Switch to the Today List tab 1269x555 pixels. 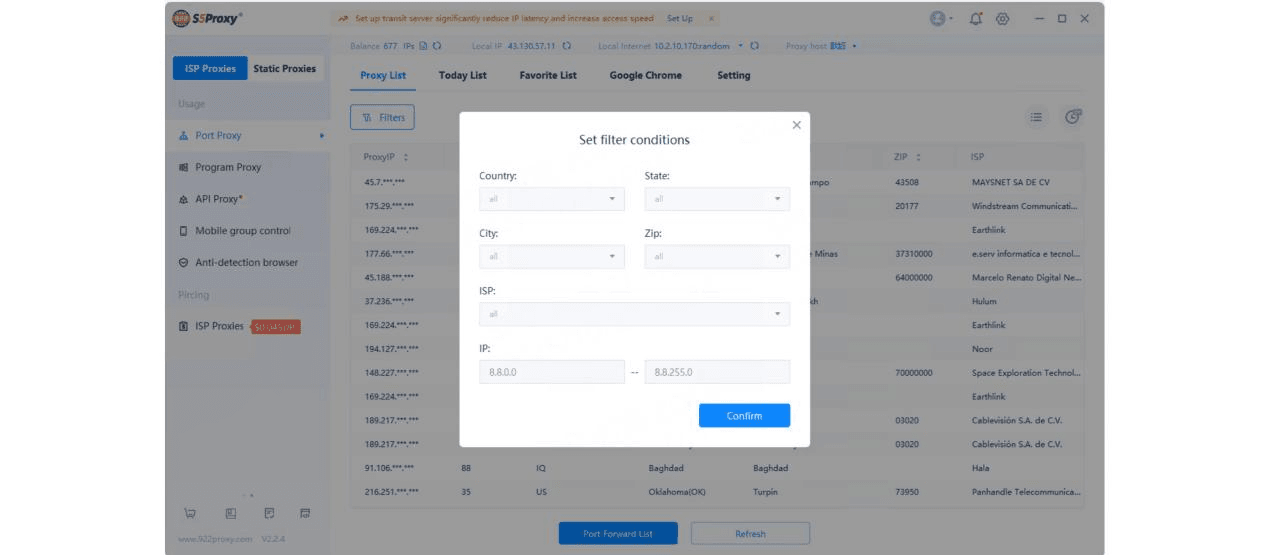click(x=462, y=75)
